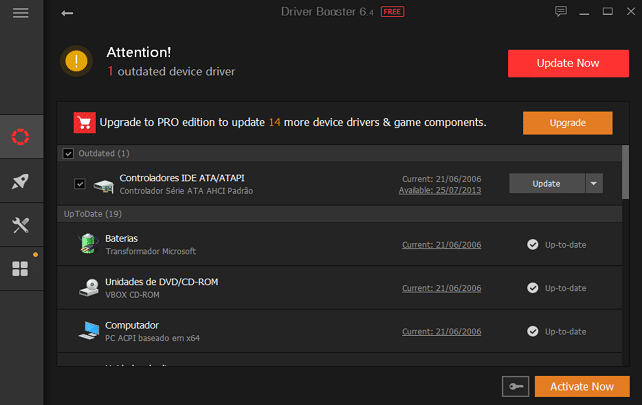Screen dimensions: 642x405
Task: Click the Baterias battery device icon
Action: click(x=88, y=244)
